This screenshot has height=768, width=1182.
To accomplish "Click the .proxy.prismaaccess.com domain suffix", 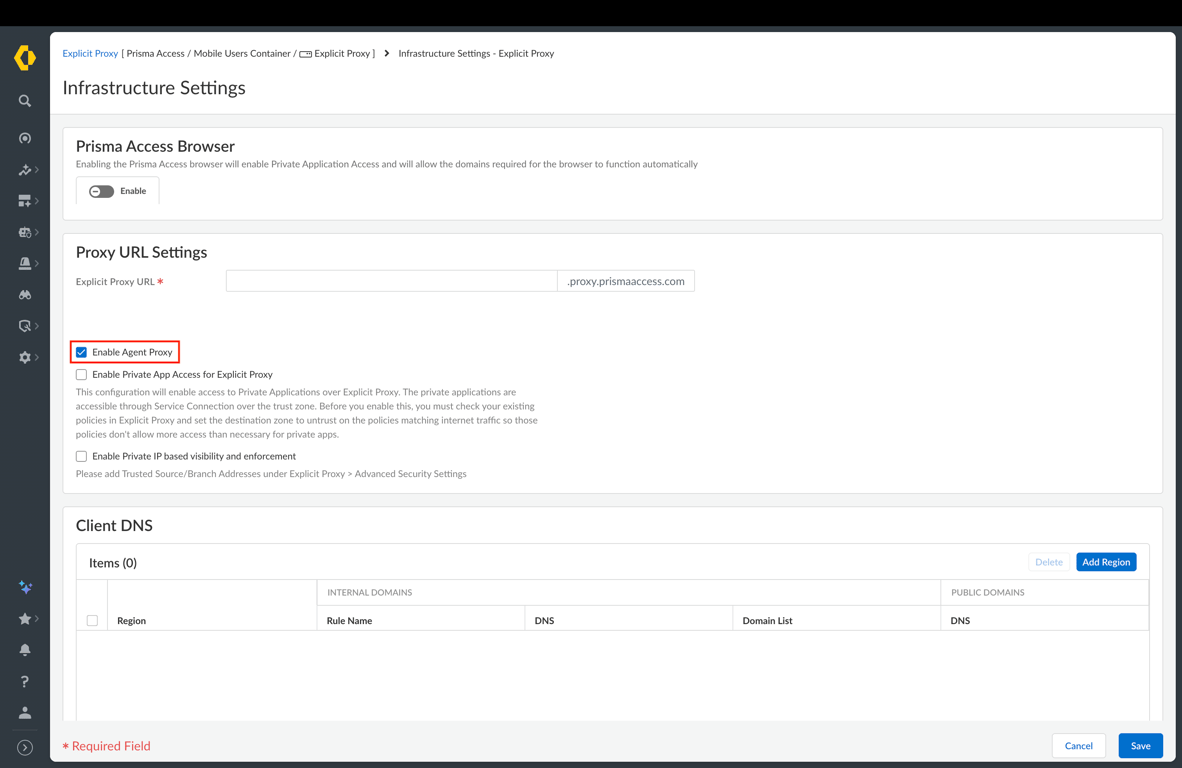I will point(626,281).
